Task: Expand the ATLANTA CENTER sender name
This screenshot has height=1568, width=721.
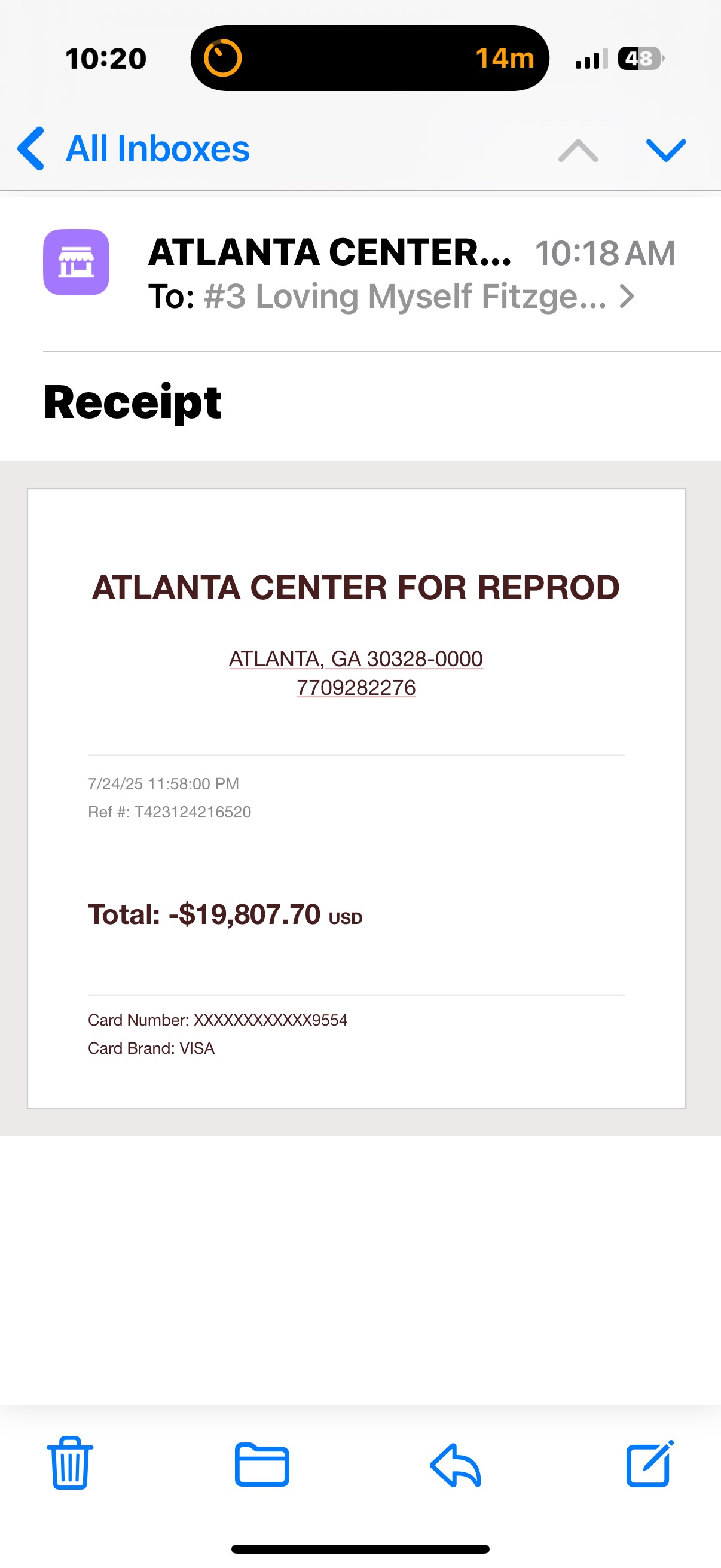Action: tap(330, 252)
